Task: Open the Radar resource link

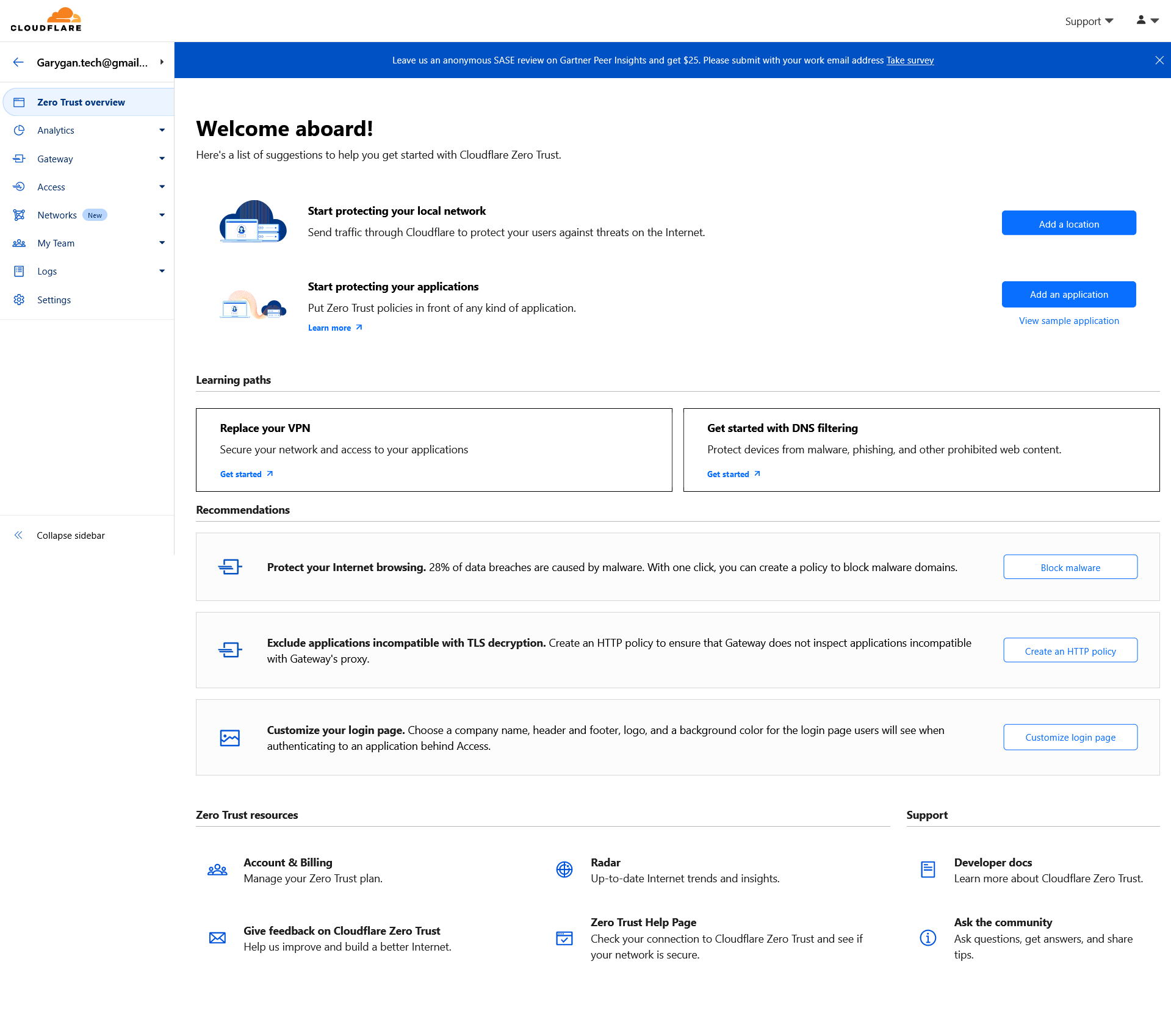Action: point(605,862)
